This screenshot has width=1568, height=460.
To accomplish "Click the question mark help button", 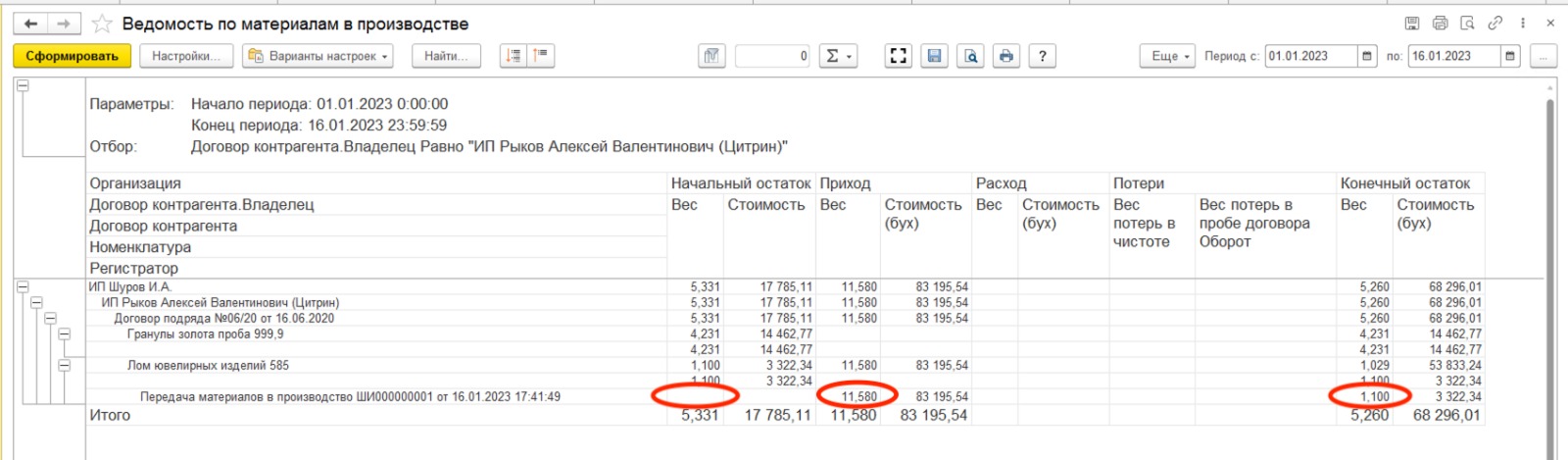I will (x=1043, y=56).
